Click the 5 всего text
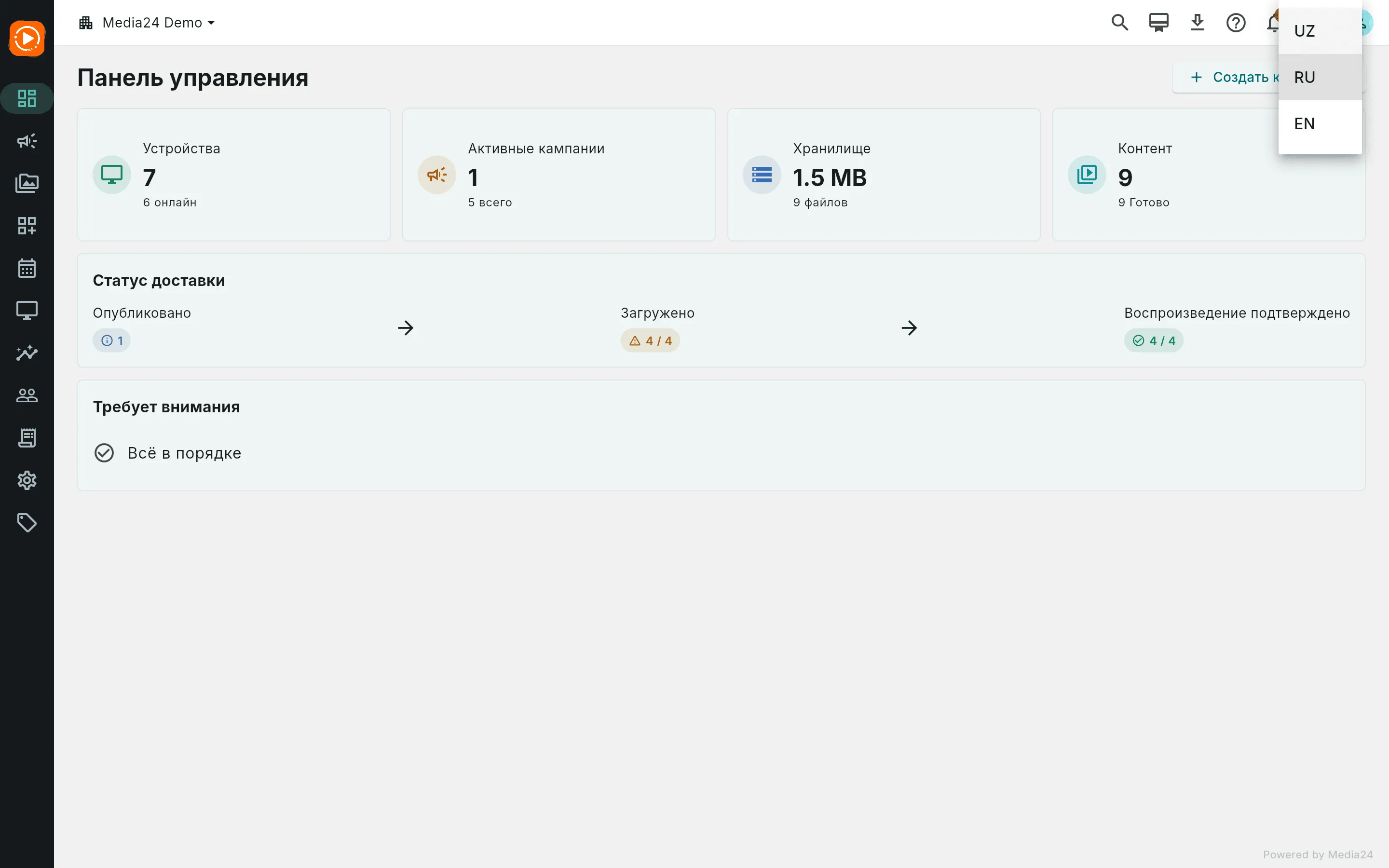The height and width of the screenshot is (868, 1389). point(490,202)
